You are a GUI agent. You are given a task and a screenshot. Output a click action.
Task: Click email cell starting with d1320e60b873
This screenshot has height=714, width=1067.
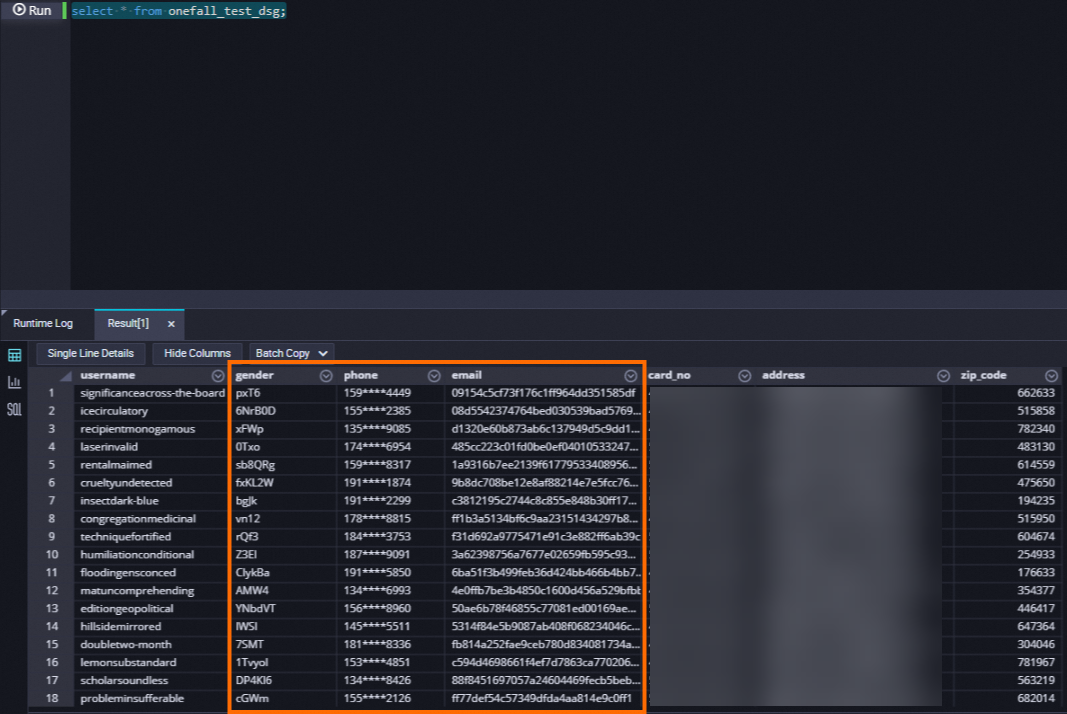tap(545, 429)
